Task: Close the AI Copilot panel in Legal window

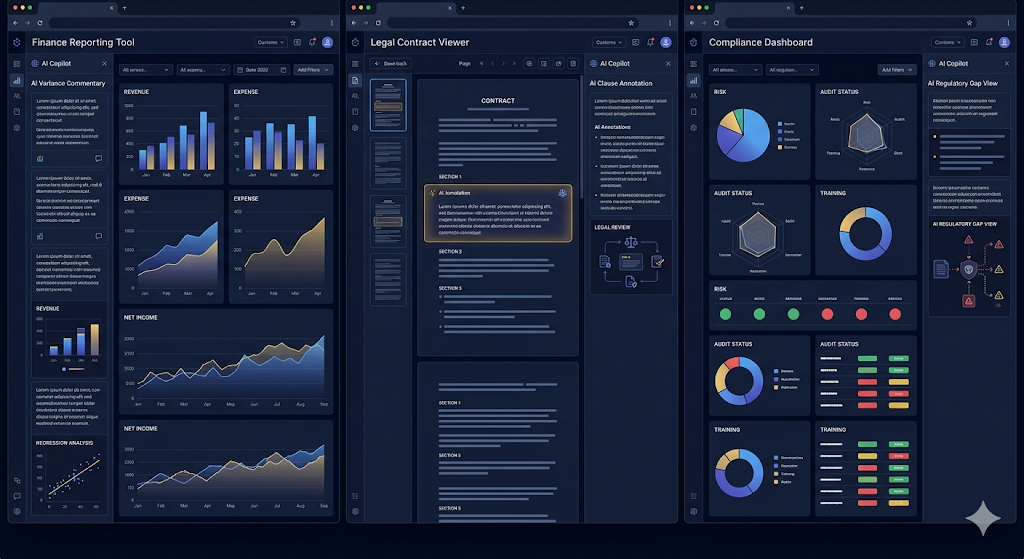Action: pyautogui.click(x=668, y=64)
